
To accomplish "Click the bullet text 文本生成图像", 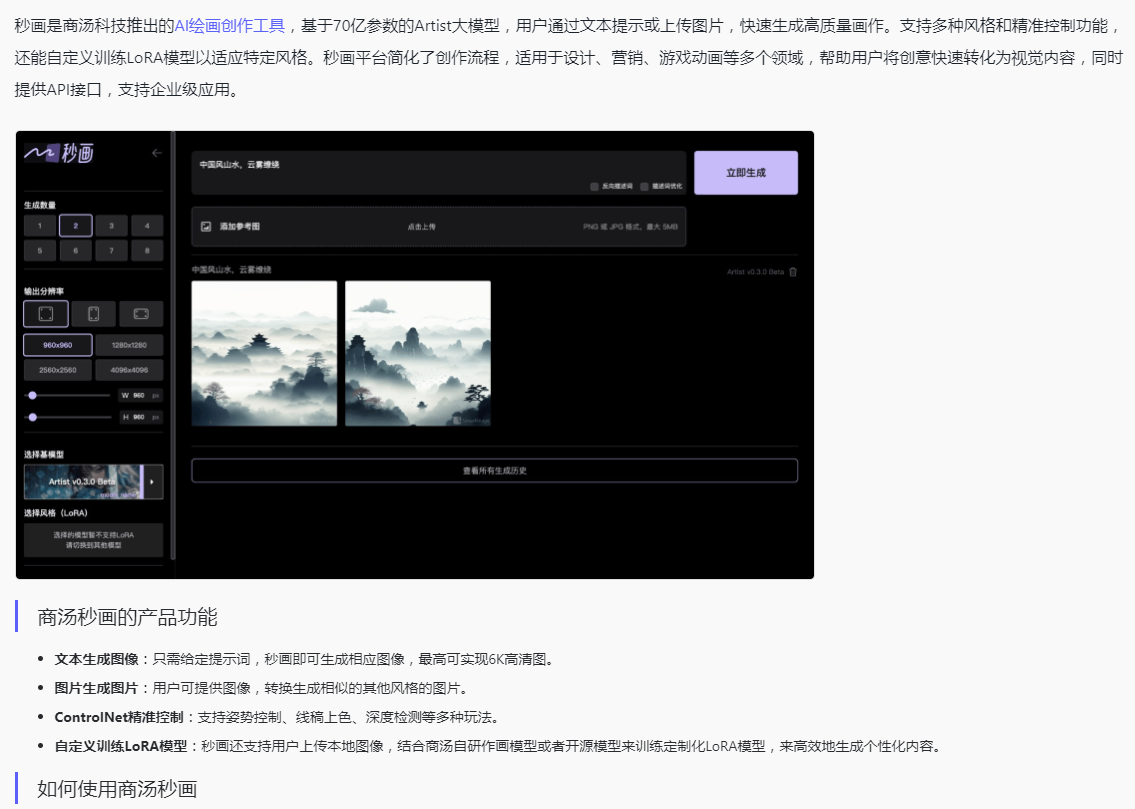I will coord(96,659).
